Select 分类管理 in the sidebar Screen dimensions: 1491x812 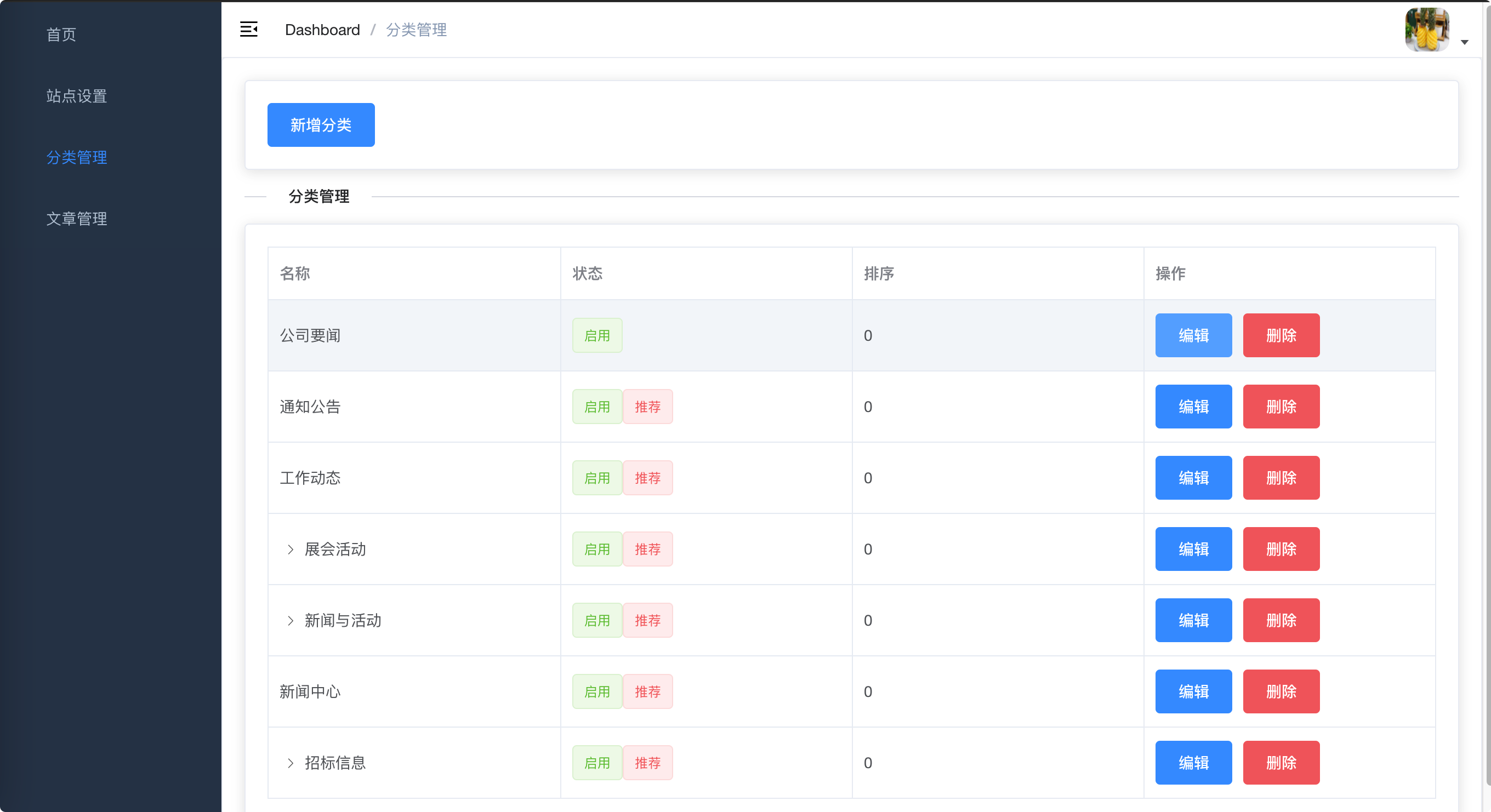click(x=76, y=157)
